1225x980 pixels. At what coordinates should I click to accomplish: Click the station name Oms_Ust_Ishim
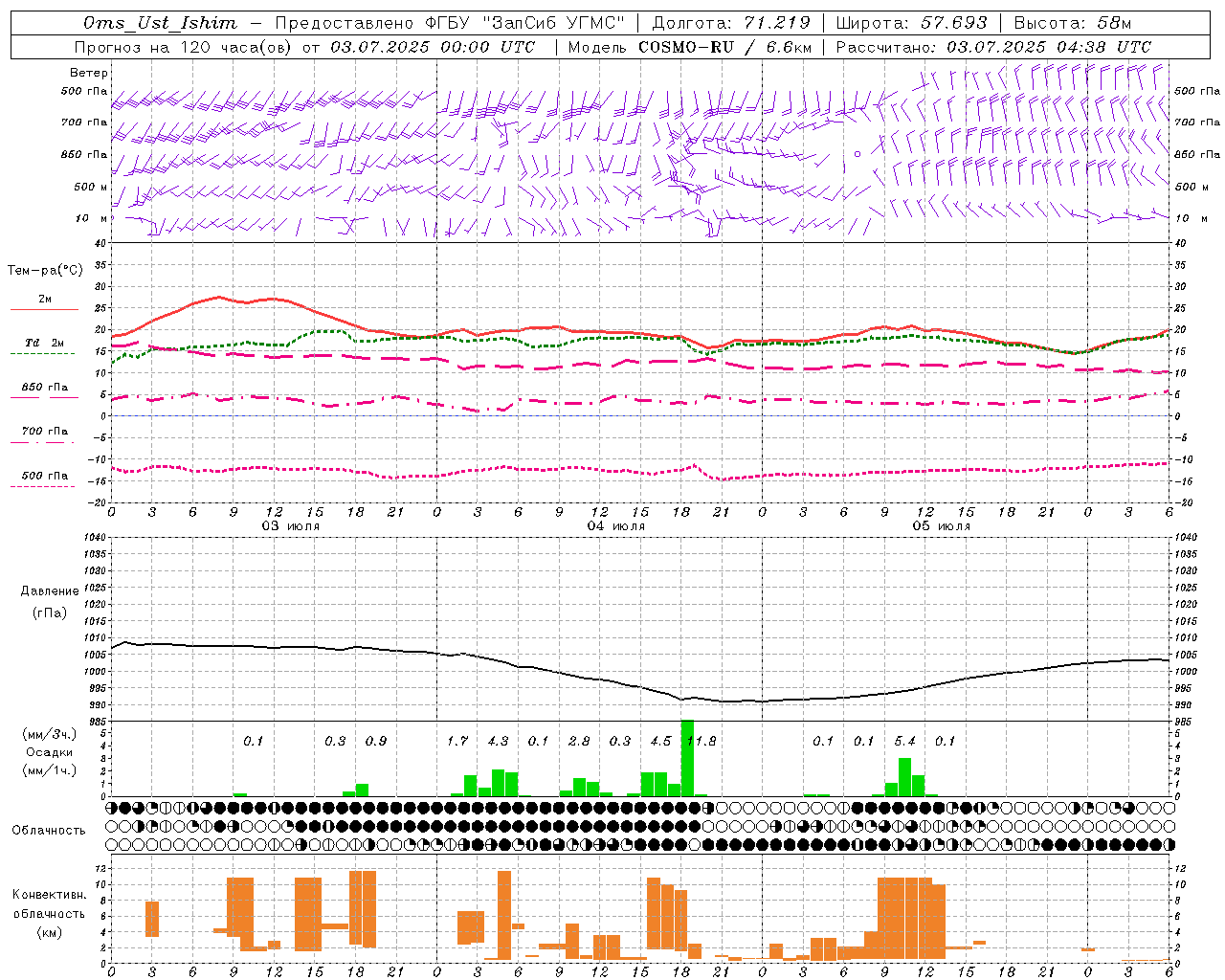(159, 23)
